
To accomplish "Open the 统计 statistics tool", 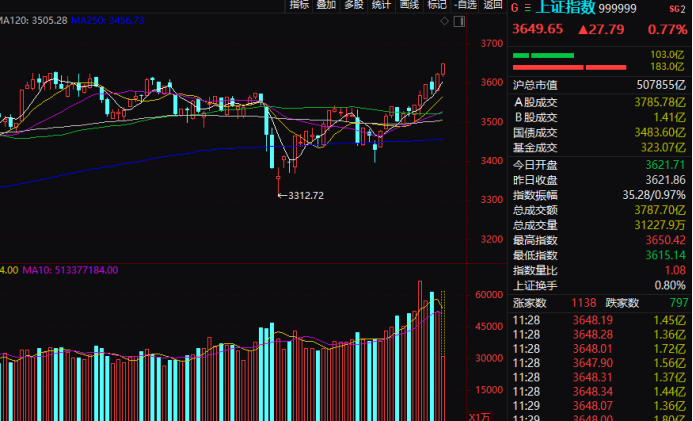I will click(x=381, y=5).
